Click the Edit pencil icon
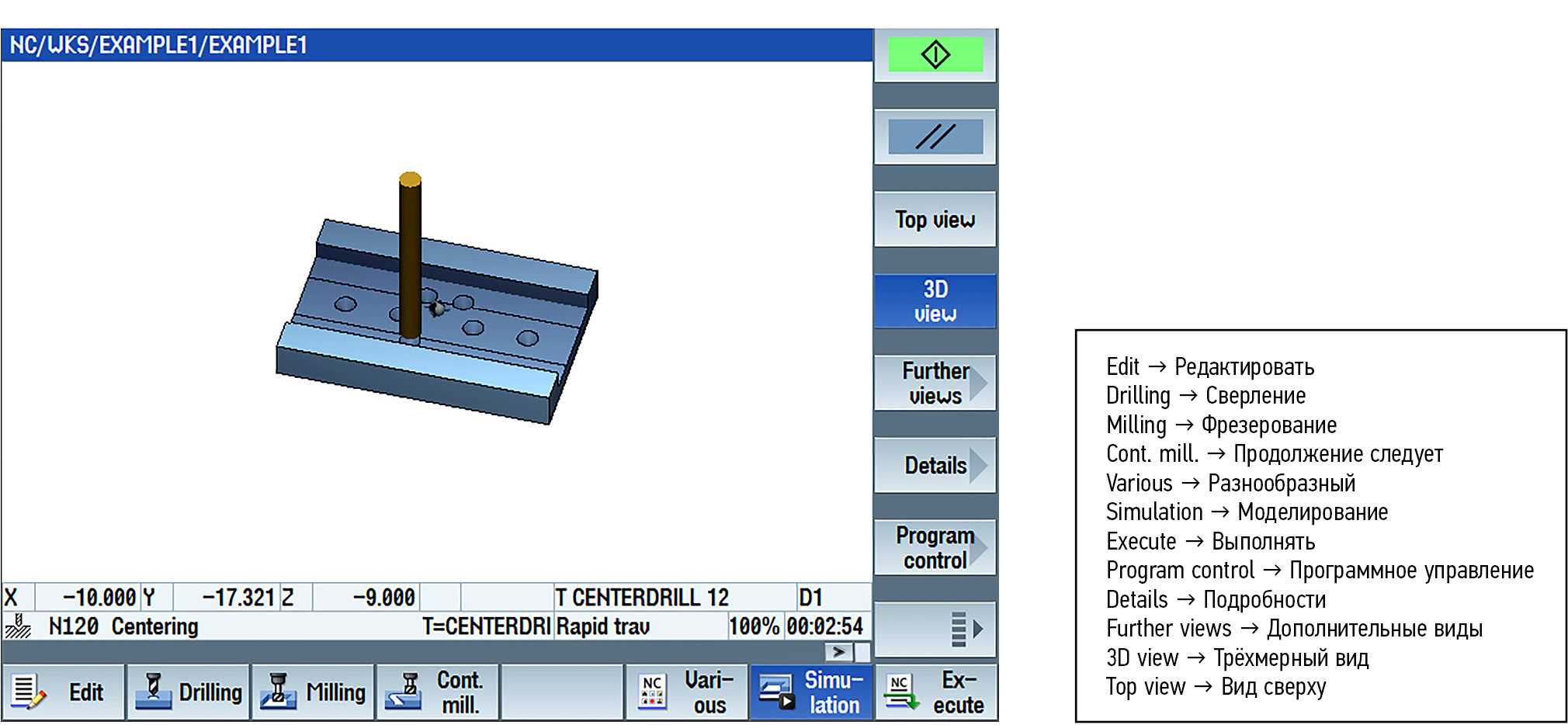The height and width of the screenshot is (725, 1568). pyautogui.click(x=28, y=692)
